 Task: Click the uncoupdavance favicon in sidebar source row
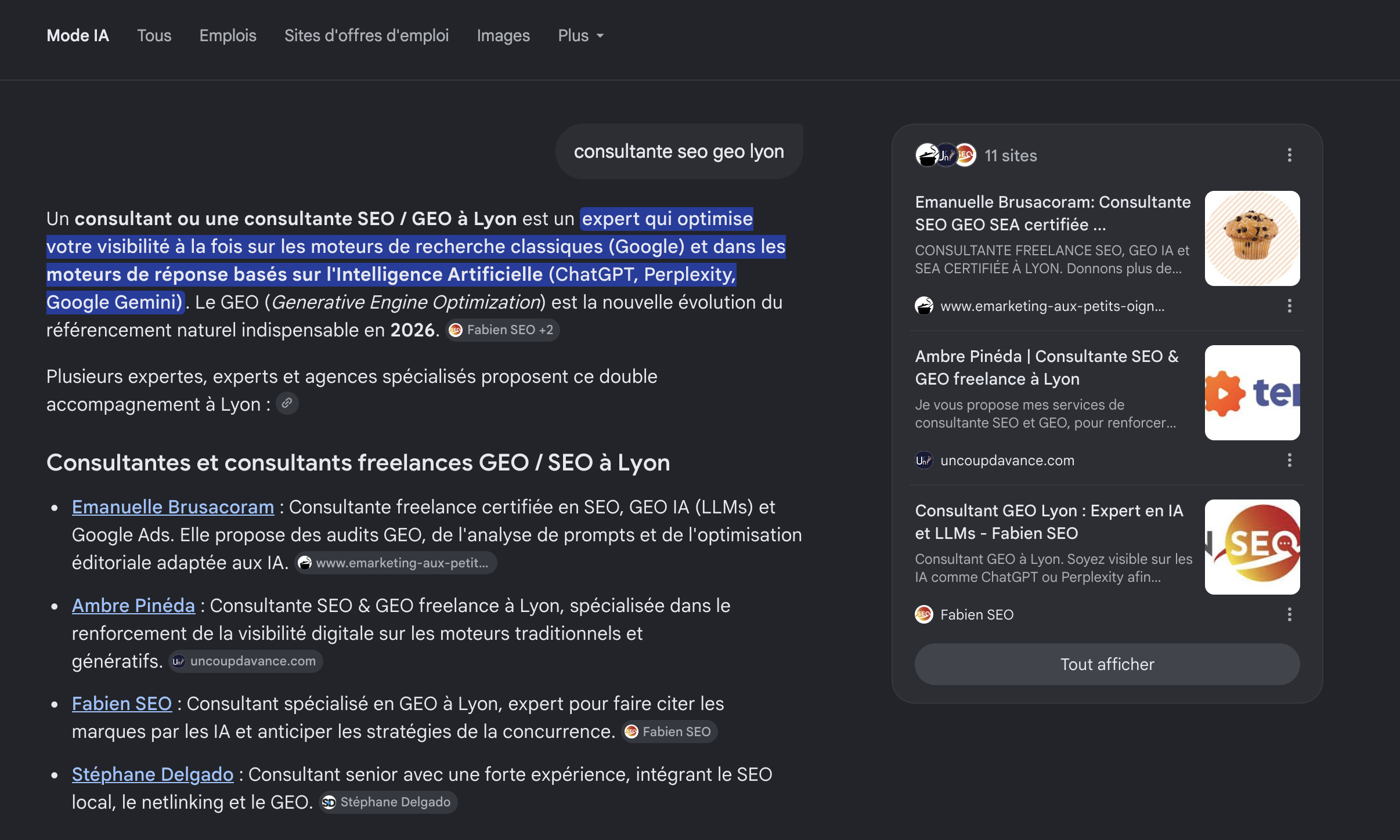(924, 460)
